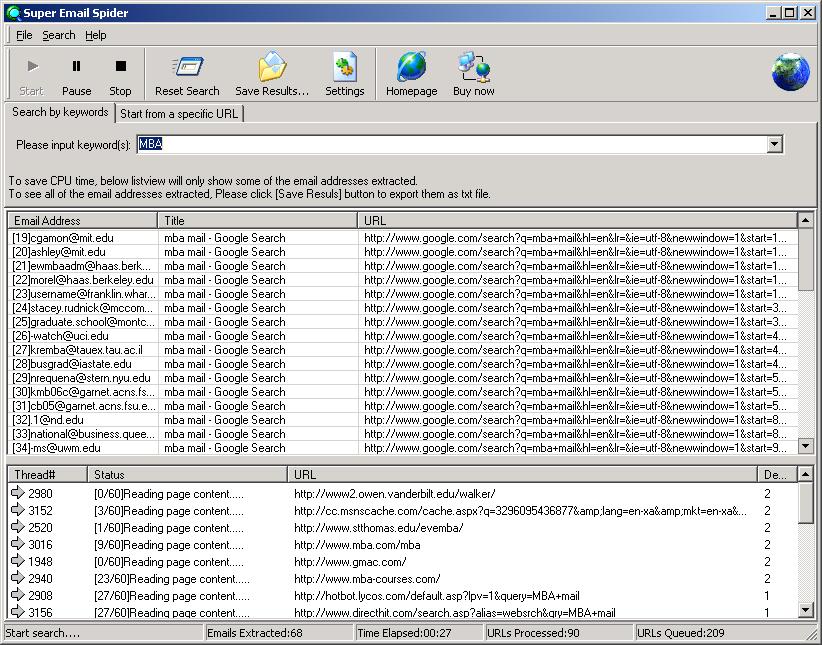Open the File menu
The height and width of the screenshot is (645, 822).
click(x=24, y=35)
